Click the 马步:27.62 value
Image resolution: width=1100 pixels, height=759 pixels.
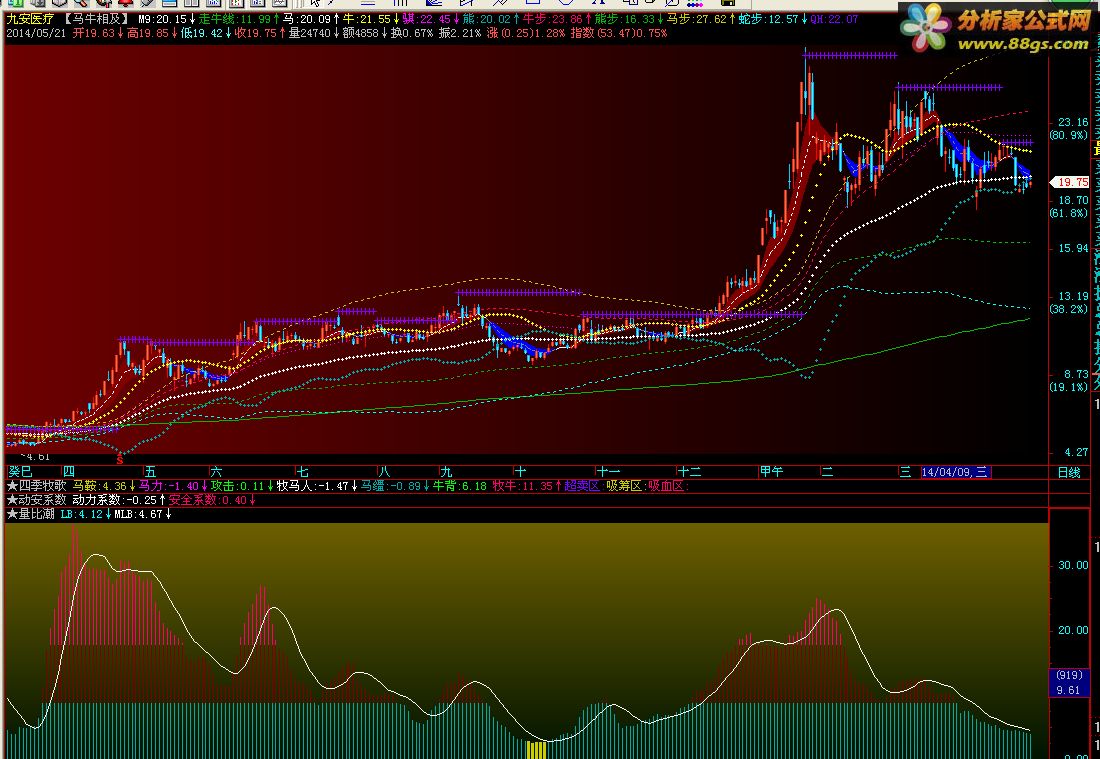pos(697,20)
